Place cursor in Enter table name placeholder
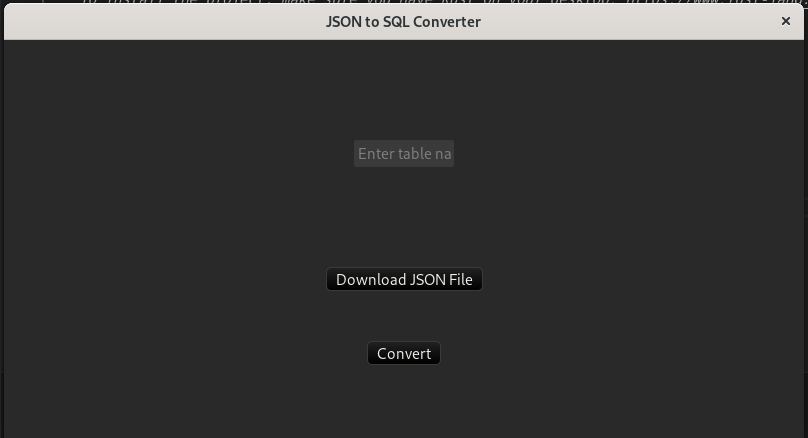The width and height of the screenshot is (808, 438). (x=405, y=154)
